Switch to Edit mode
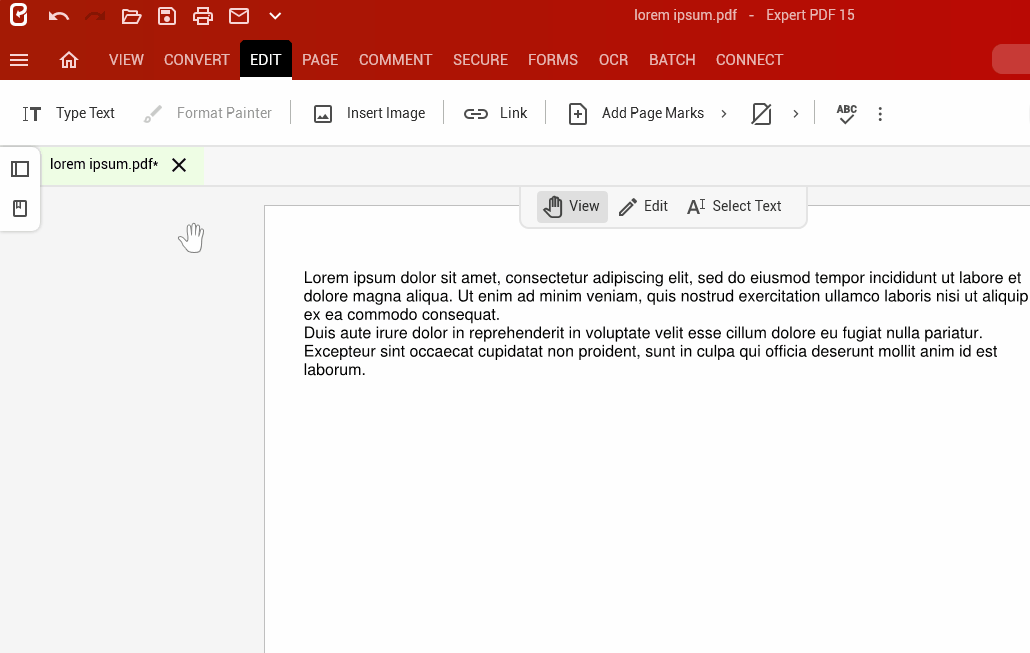This screenshot has width=1030, height=653. (x=644, y=206)
